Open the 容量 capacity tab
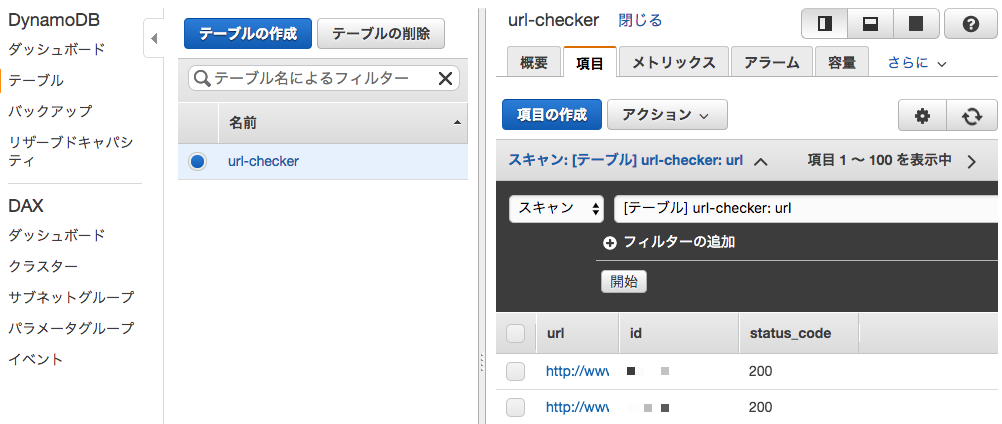 pyautogui.click(x=842, y=62)
